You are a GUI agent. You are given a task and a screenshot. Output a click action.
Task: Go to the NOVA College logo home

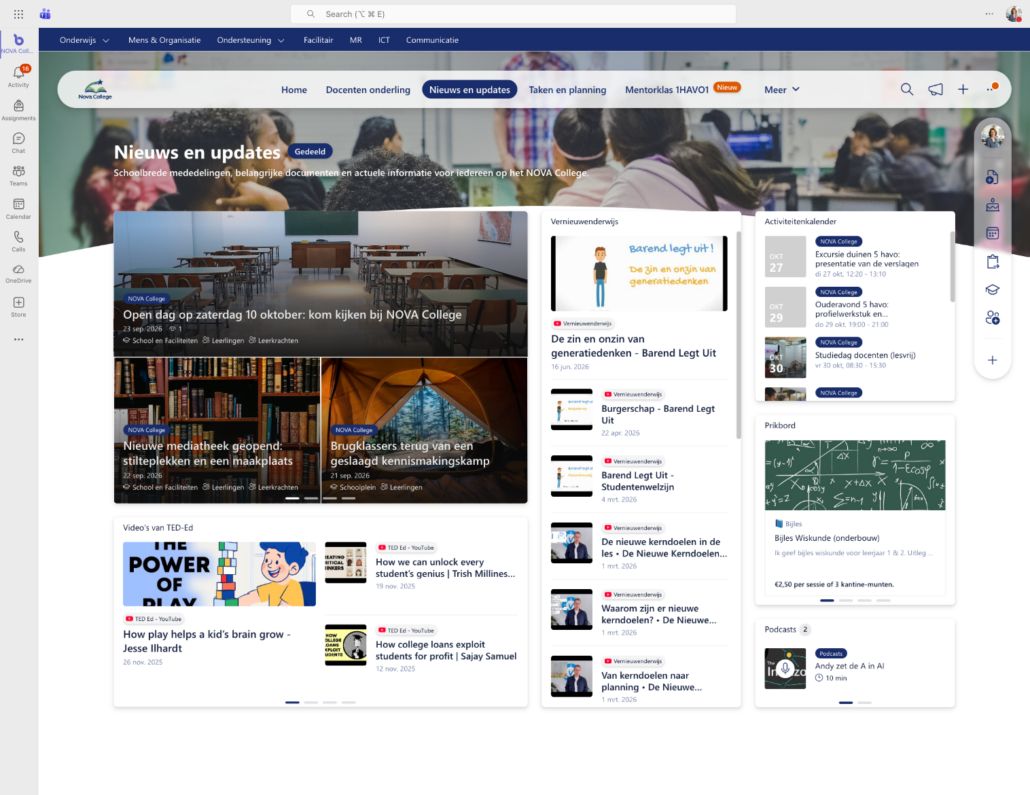pos(95,89)
